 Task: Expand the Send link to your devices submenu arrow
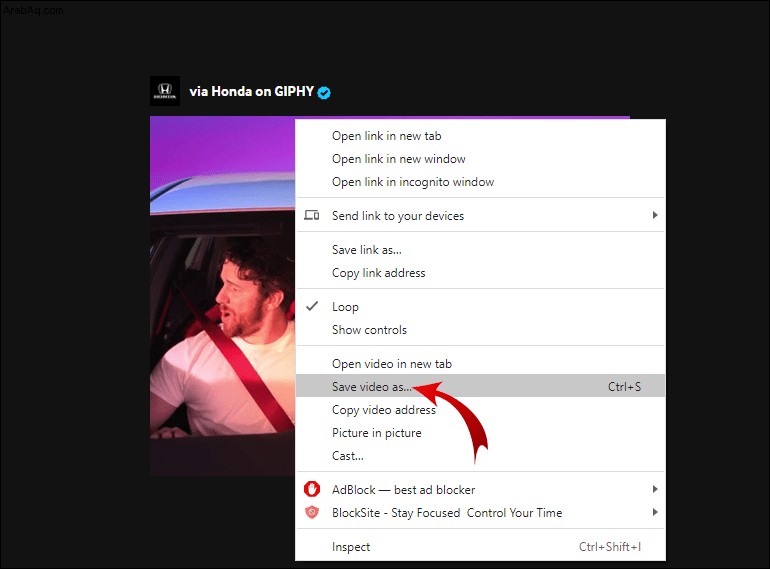pos(655,215)
